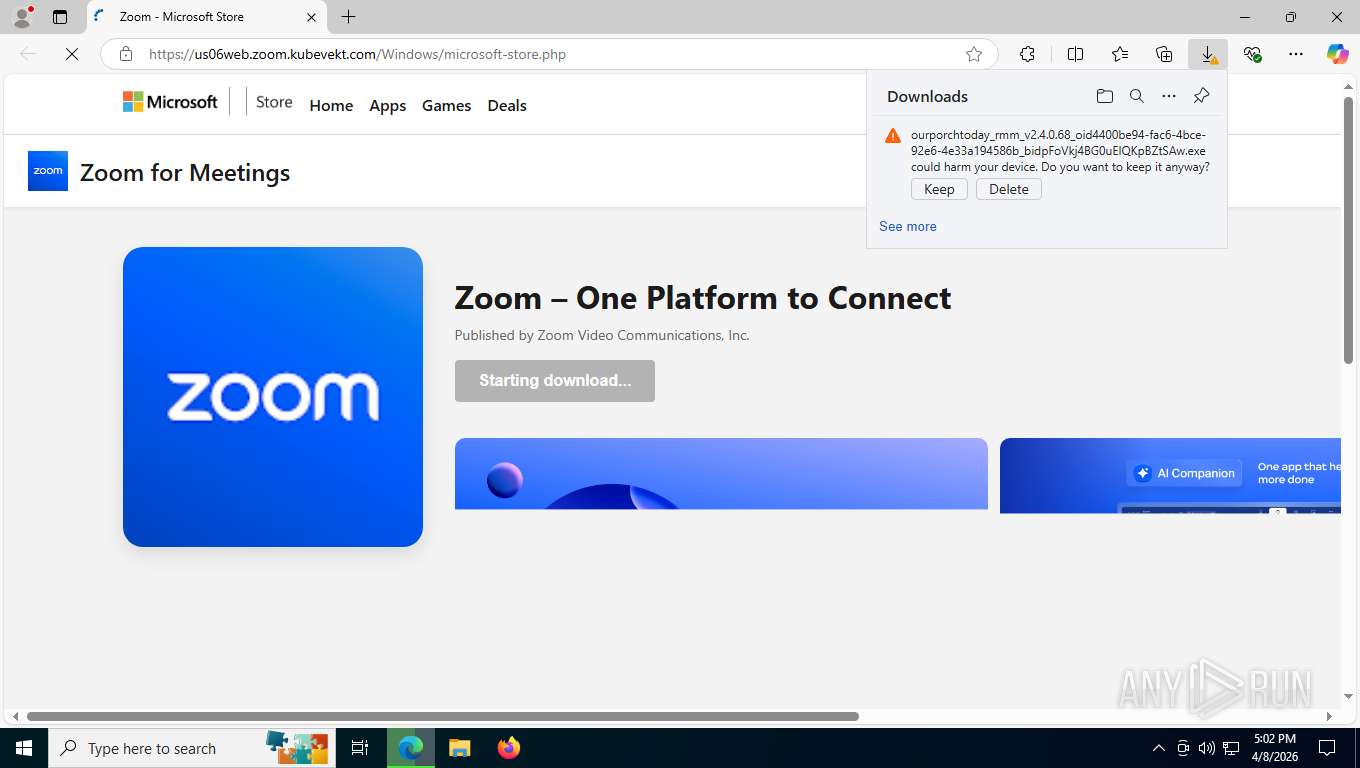Open the Collections icon
1360x768 pixels.
[1164, 54]
